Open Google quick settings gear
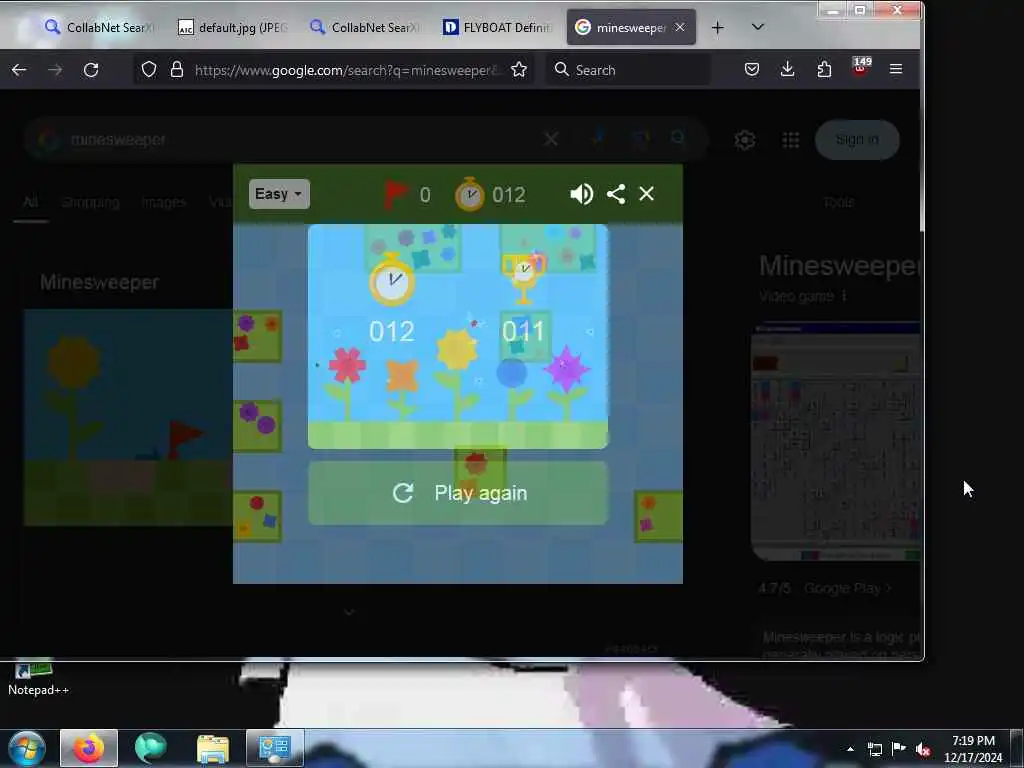 tap(745, 140)
